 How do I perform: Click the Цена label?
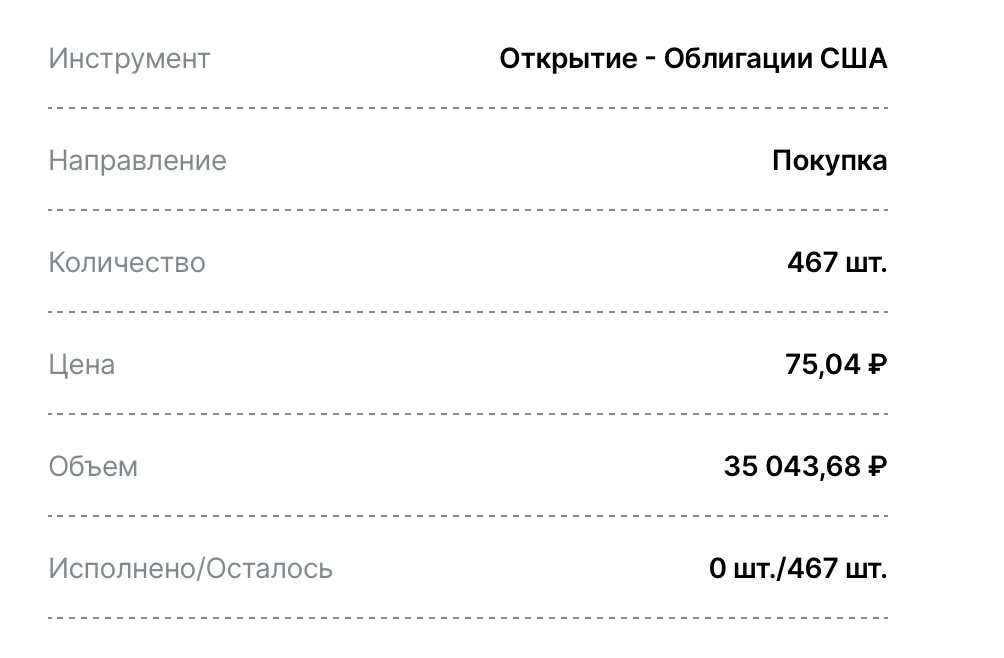pyautogui.click(x=82, y=365)
